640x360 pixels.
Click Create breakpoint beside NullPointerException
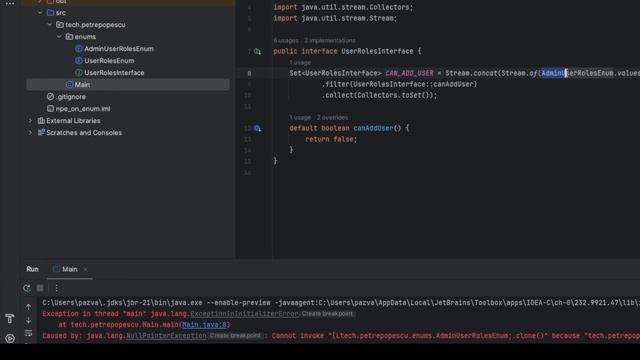(x=235, y=336)
